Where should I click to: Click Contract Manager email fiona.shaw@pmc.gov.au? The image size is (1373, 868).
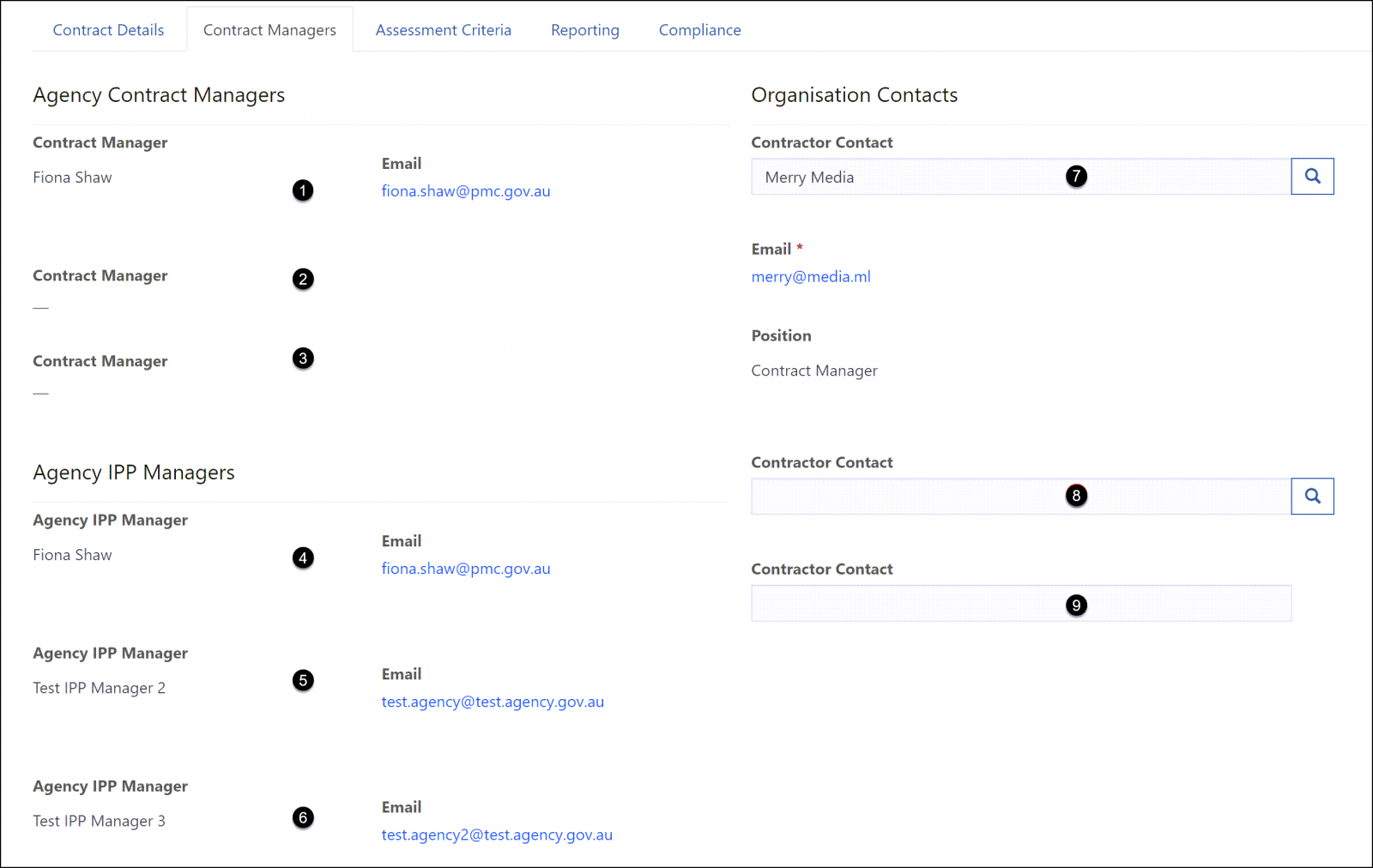[466, 191]
